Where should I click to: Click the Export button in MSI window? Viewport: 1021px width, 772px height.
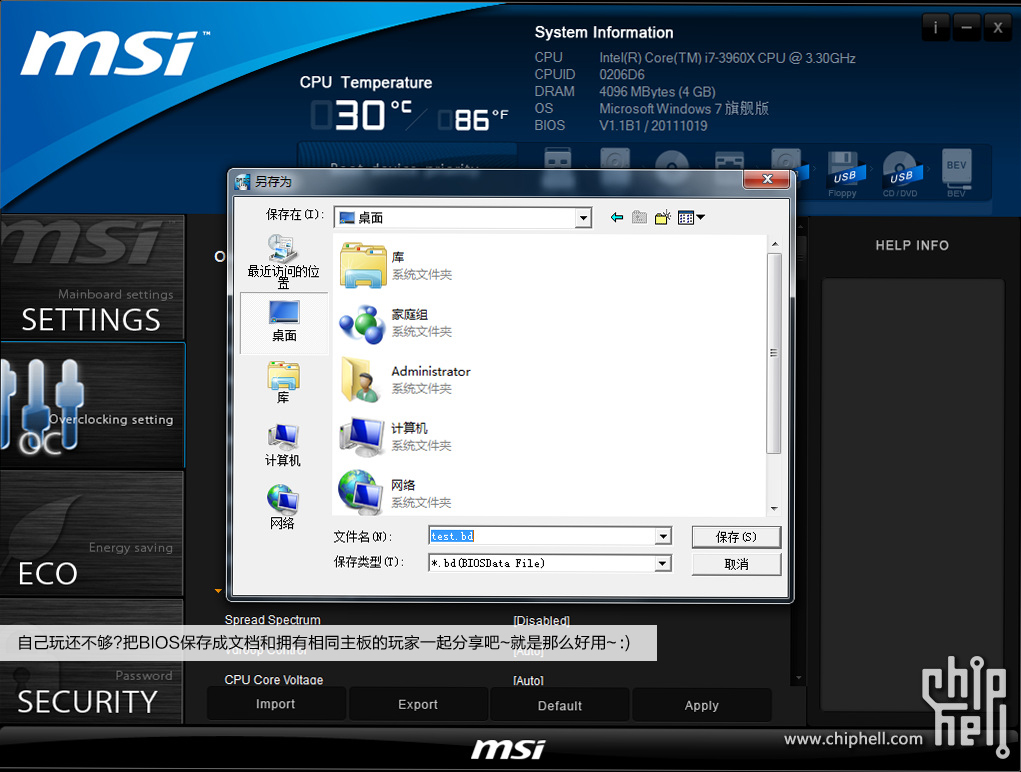tap(418, 704)
